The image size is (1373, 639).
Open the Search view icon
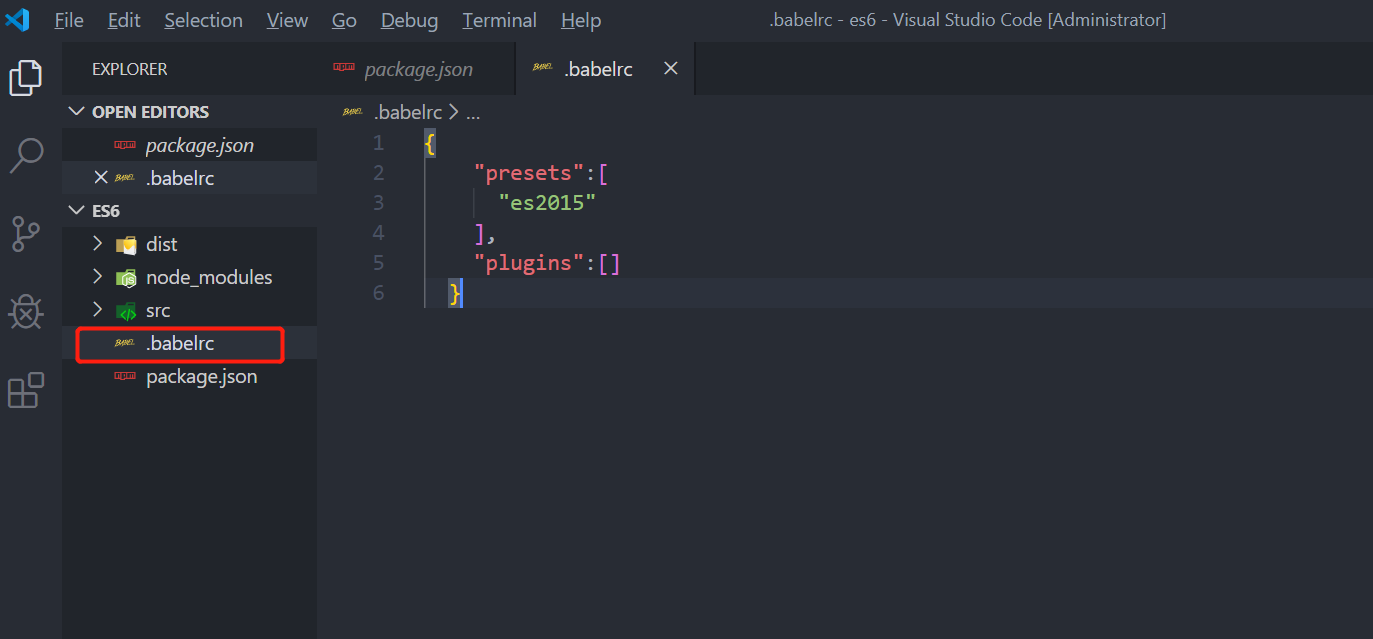tap(26, 155)
